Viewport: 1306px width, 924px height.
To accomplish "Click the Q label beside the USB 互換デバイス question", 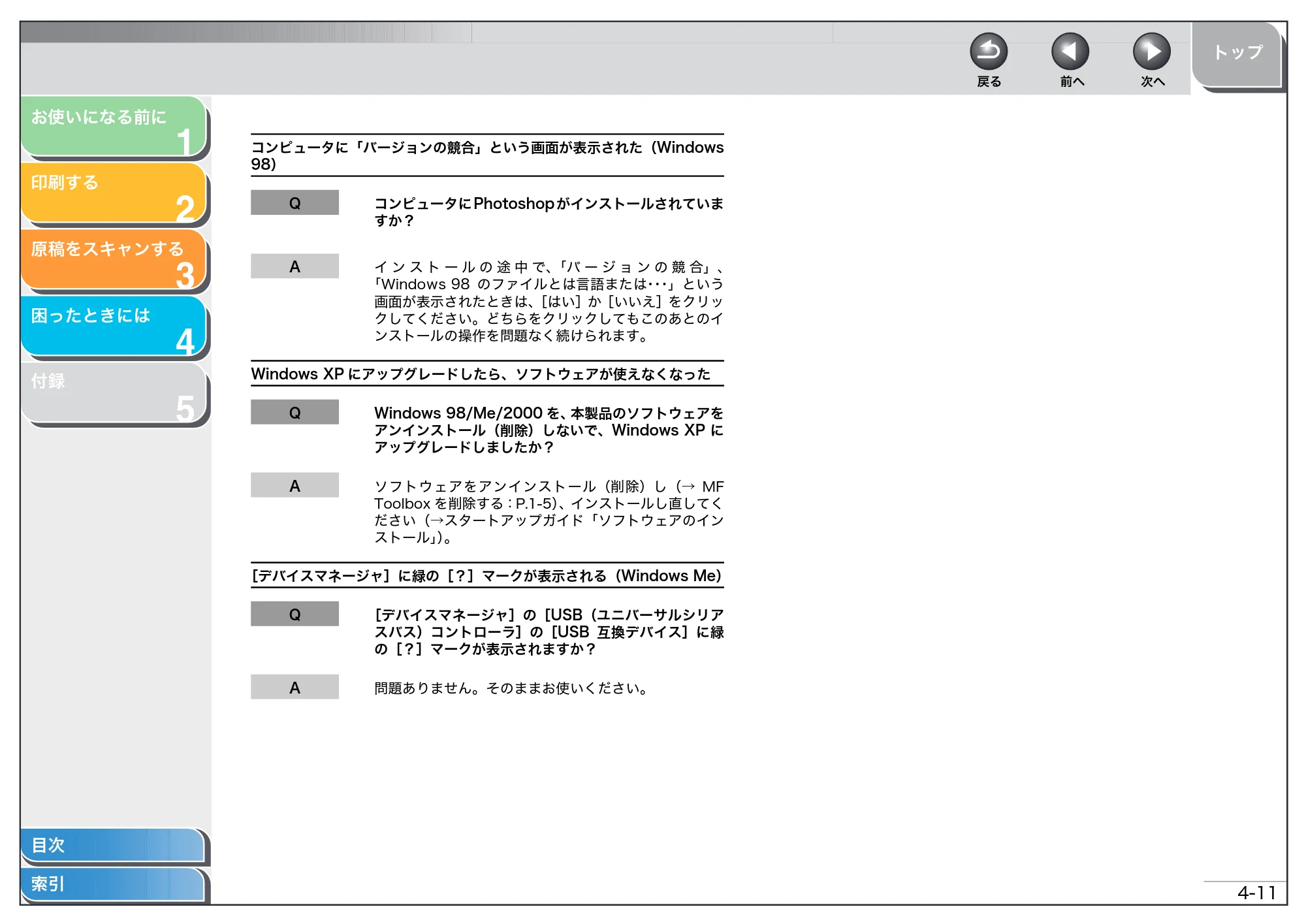I will tap(295, 614).
